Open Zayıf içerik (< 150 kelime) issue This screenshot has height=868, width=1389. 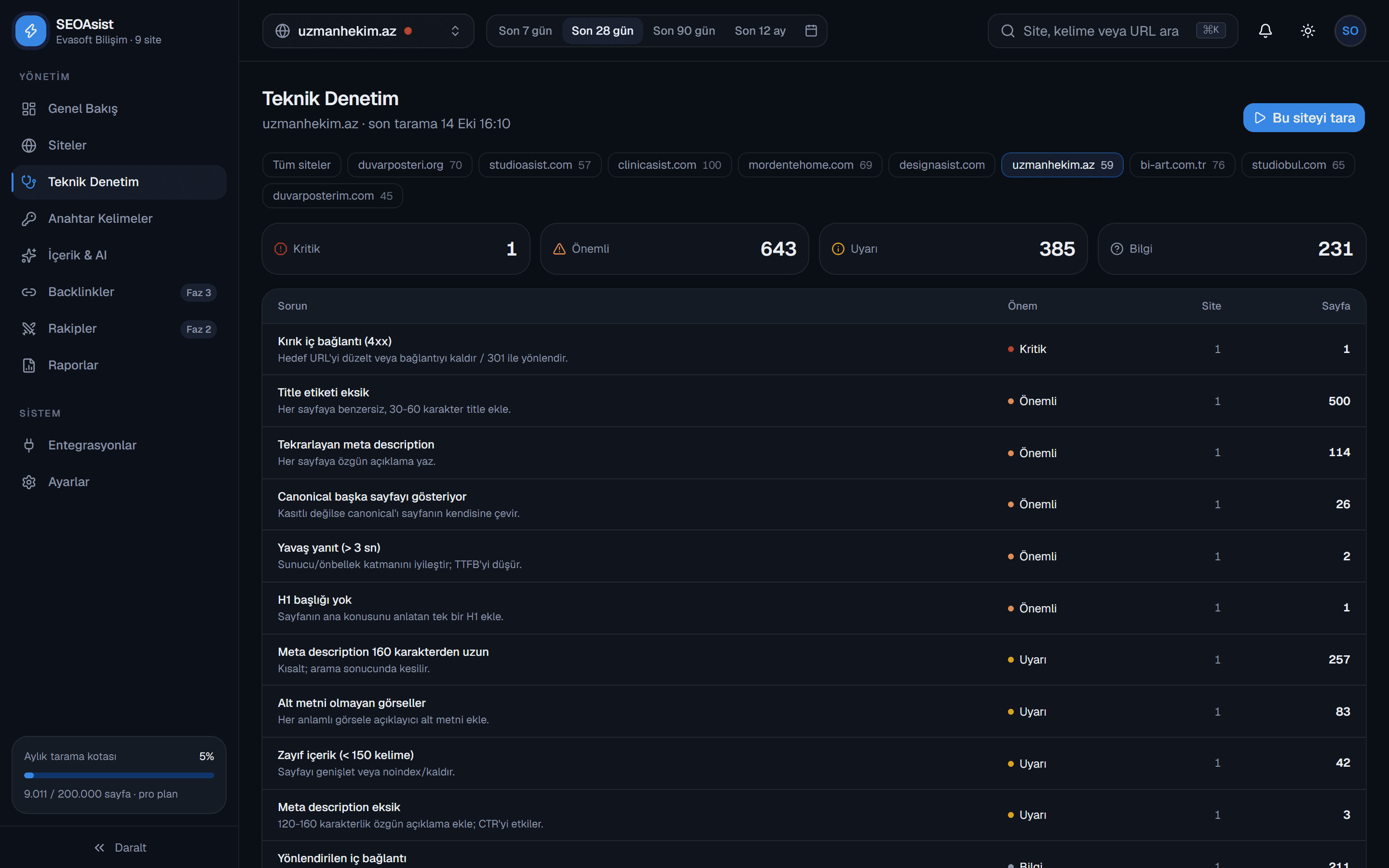814,763
